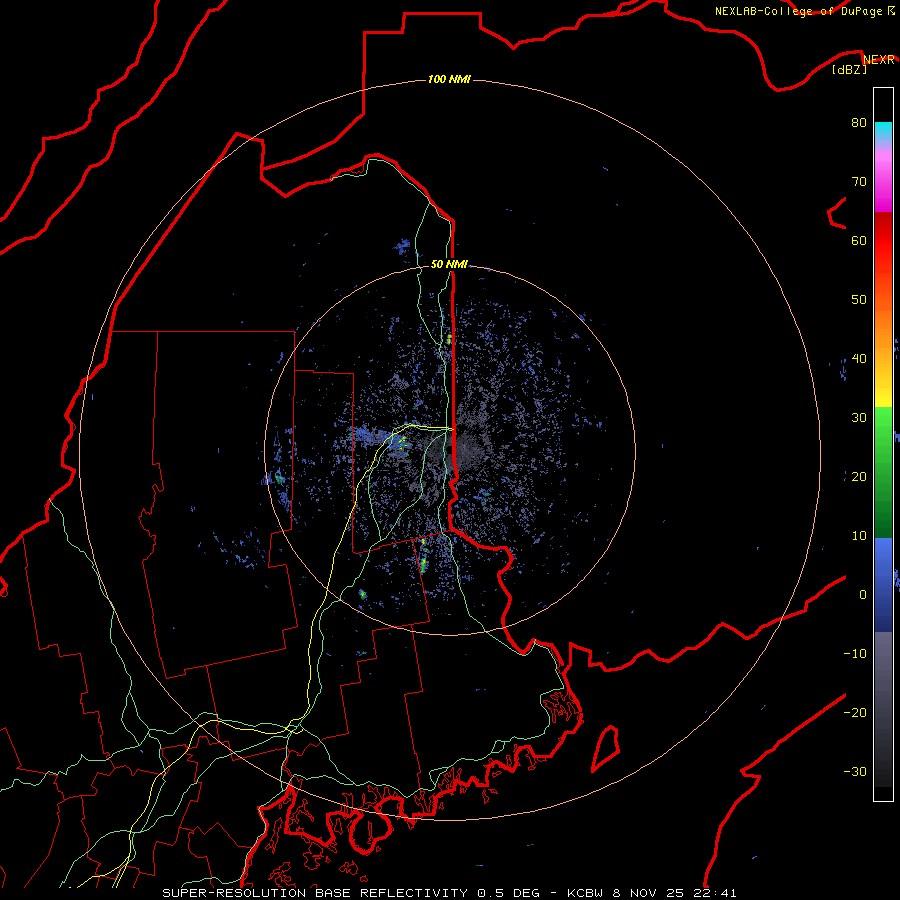Click the 60 dBZ scale value
The height and width of the screenshot is (900, 900).
(x=859, y=240)
